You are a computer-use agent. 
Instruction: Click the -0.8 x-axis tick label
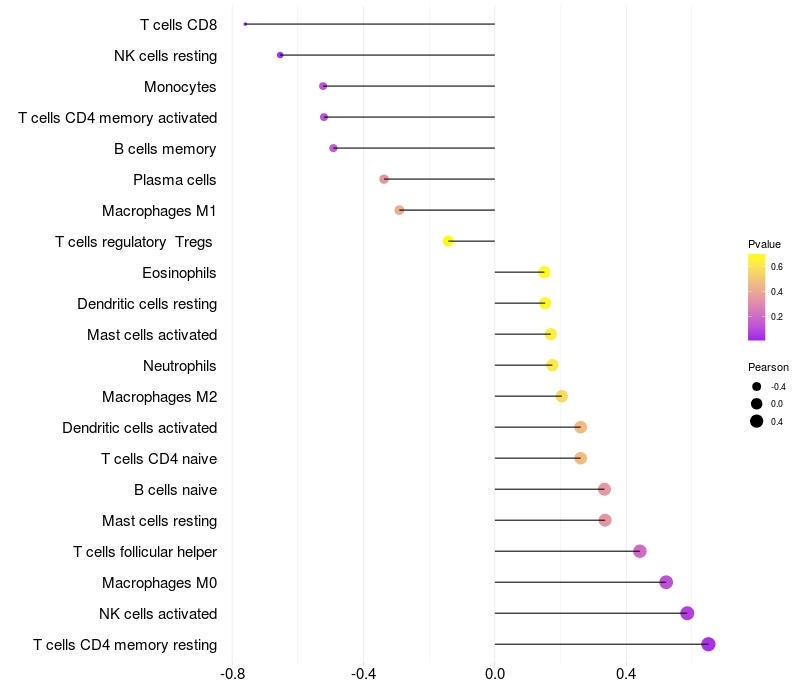click(232, 673)
